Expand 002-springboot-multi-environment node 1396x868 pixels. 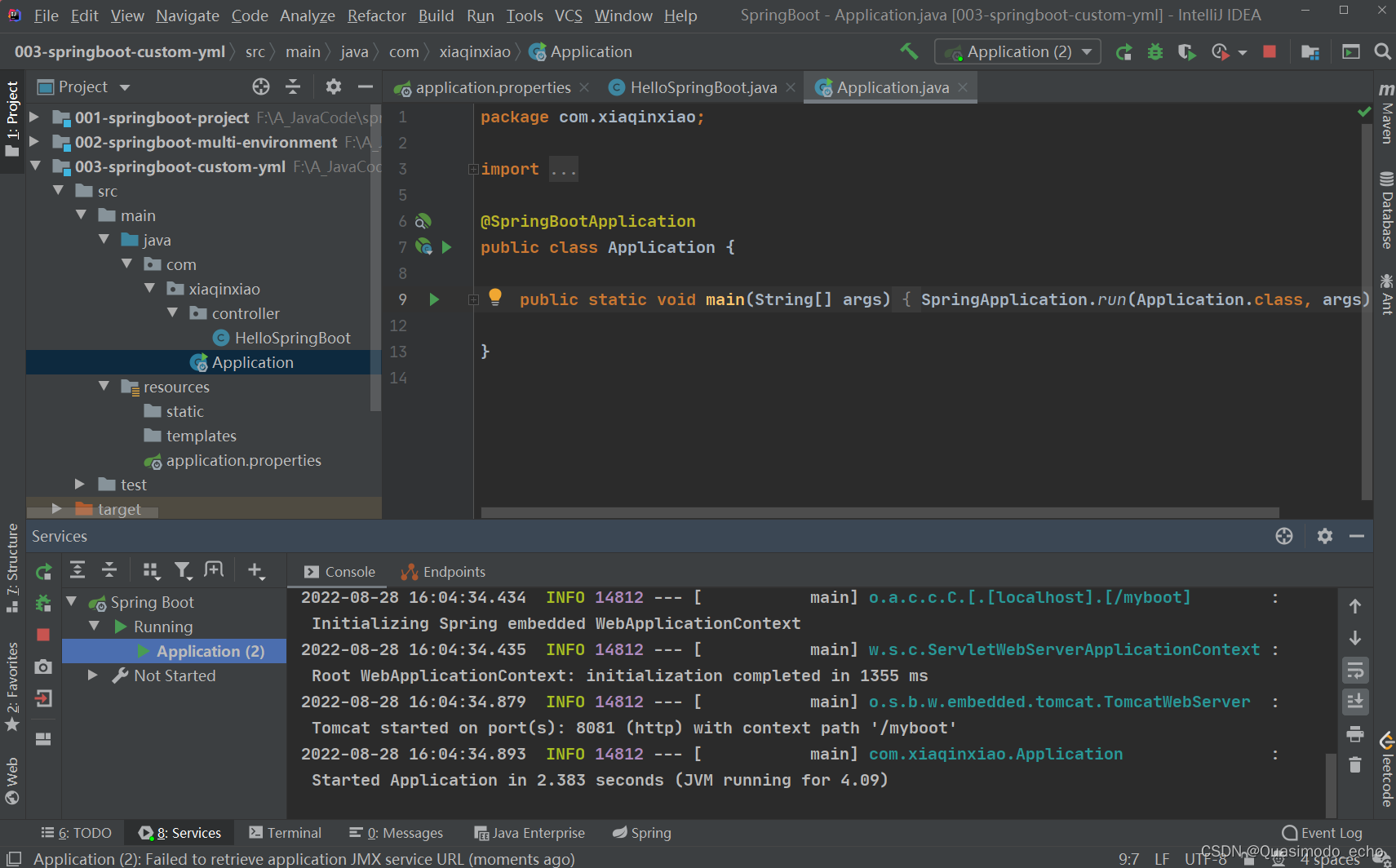34,142
